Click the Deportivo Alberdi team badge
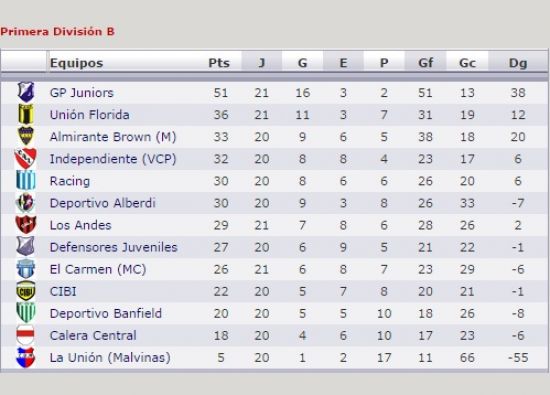 pyautogui.click(x=26, y=203)
